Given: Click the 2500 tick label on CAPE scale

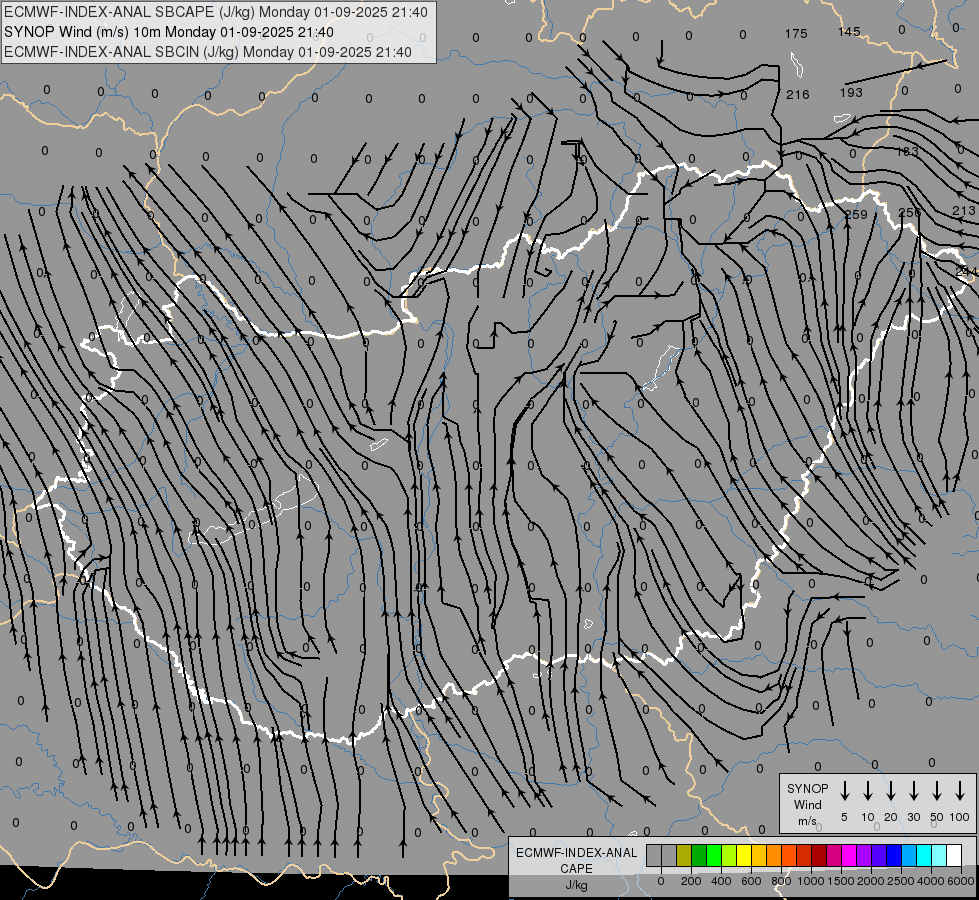Looking at the screenshot, I should (x=901, y=881).
